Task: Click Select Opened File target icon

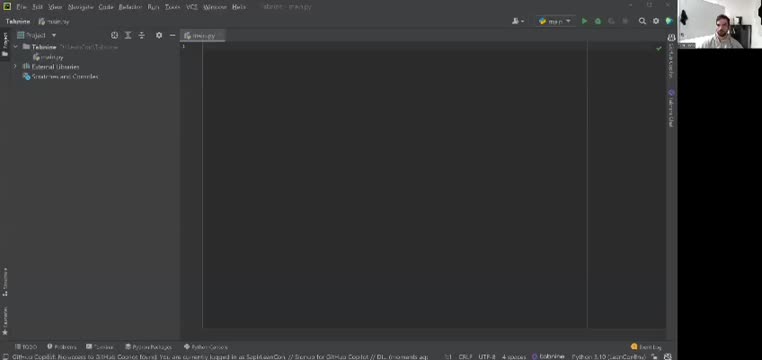Action: (114, 35)
